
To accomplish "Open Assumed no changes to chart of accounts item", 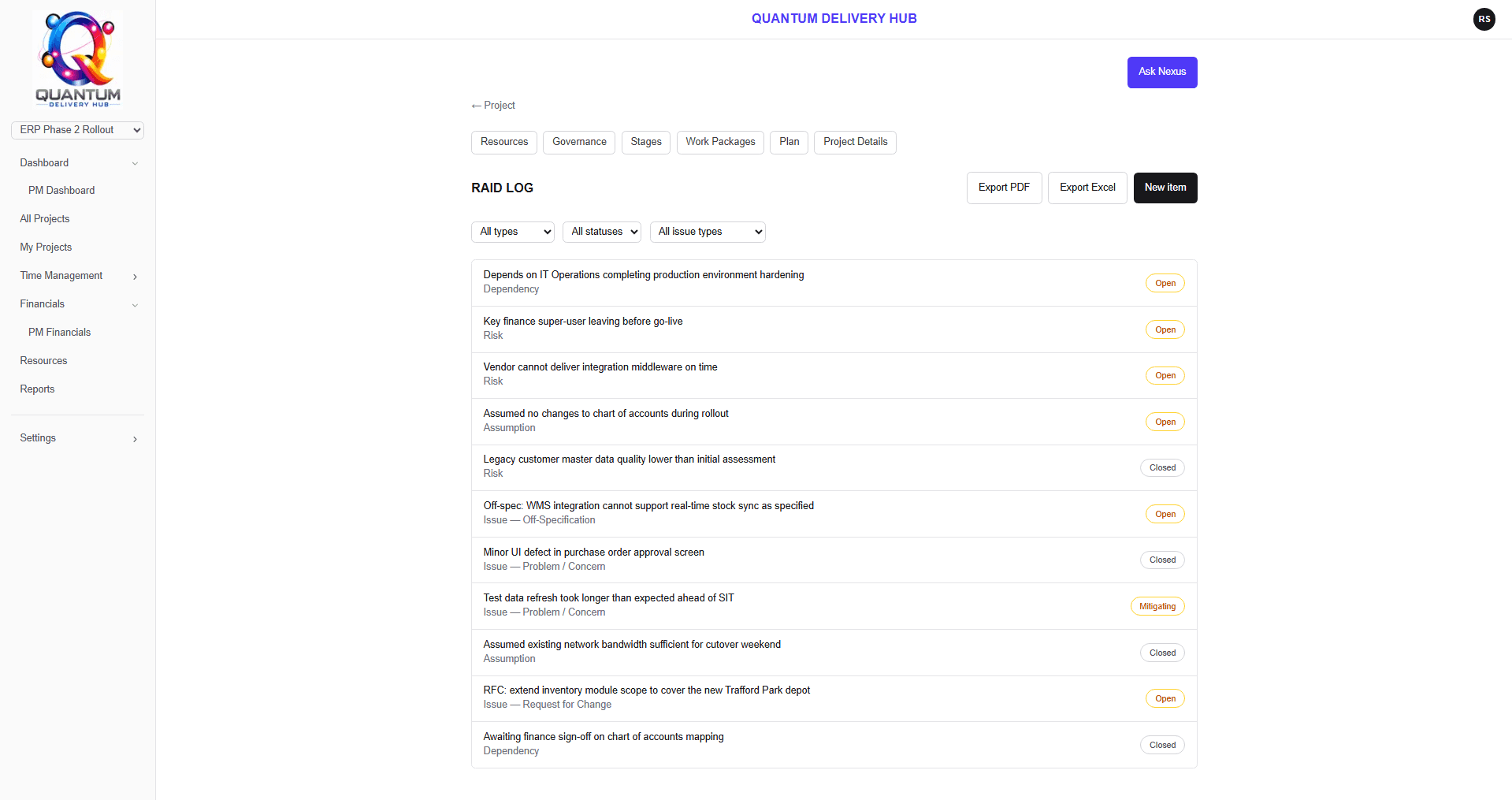I will pyautogui.click(x=834, y=422).
